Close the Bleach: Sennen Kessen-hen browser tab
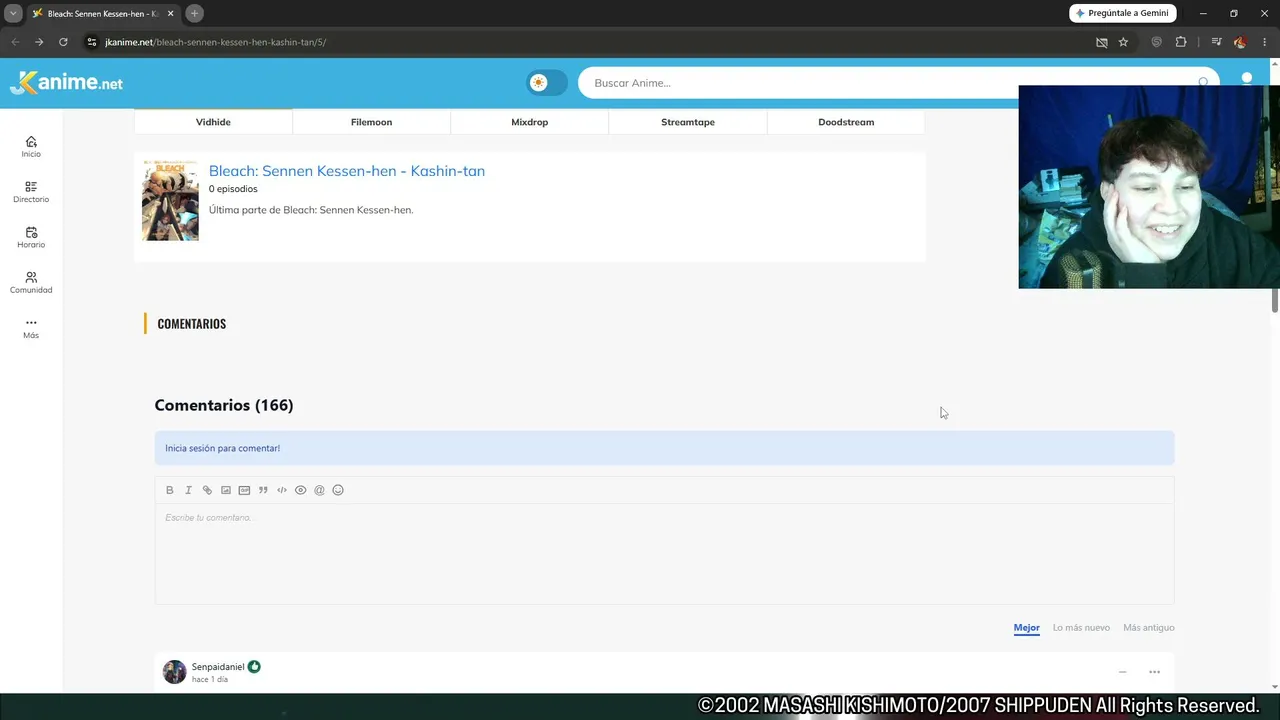This screenshot has width=1280, height=720. click(x=169, y=13)
